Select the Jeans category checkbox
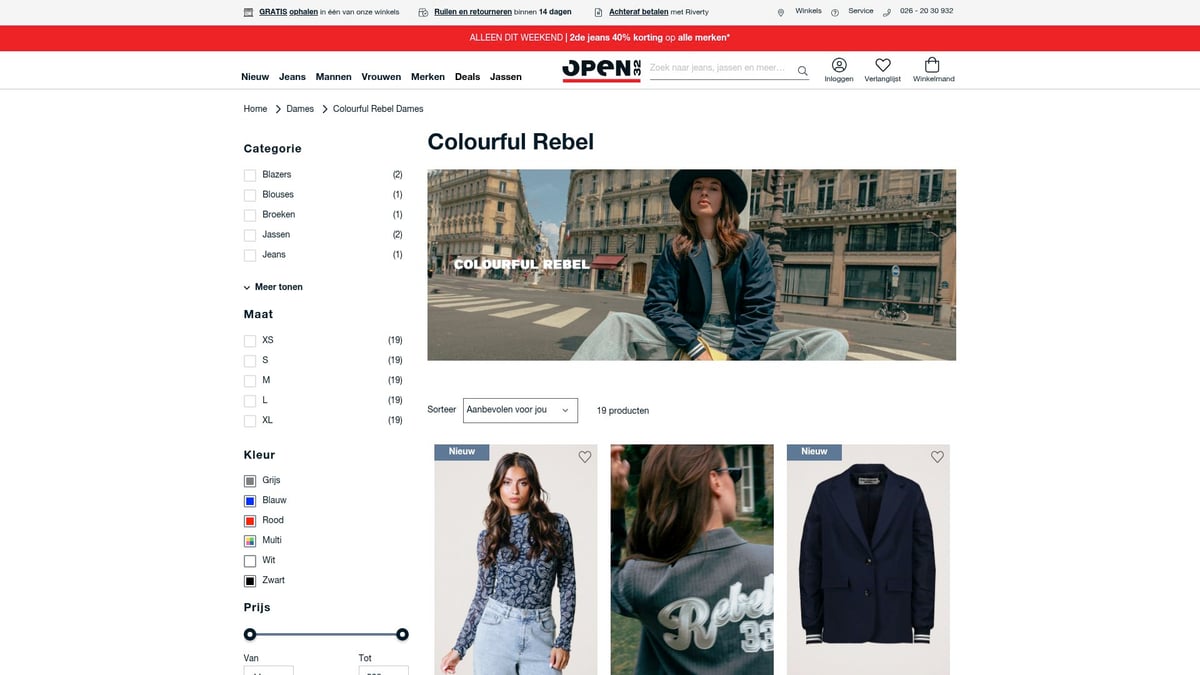Screen dimensions: 1200x675 tap(250, 255)
